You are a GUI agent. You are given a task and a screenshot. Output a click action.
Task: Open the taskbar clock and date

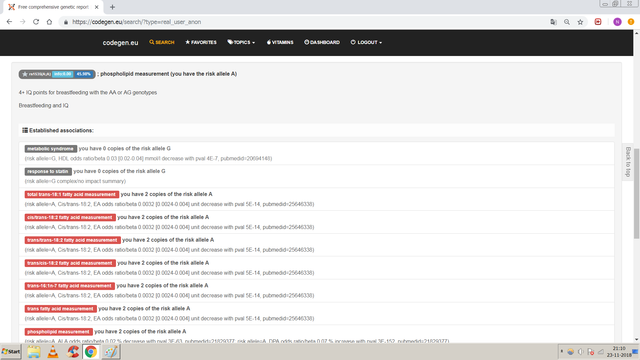[619, 351]
